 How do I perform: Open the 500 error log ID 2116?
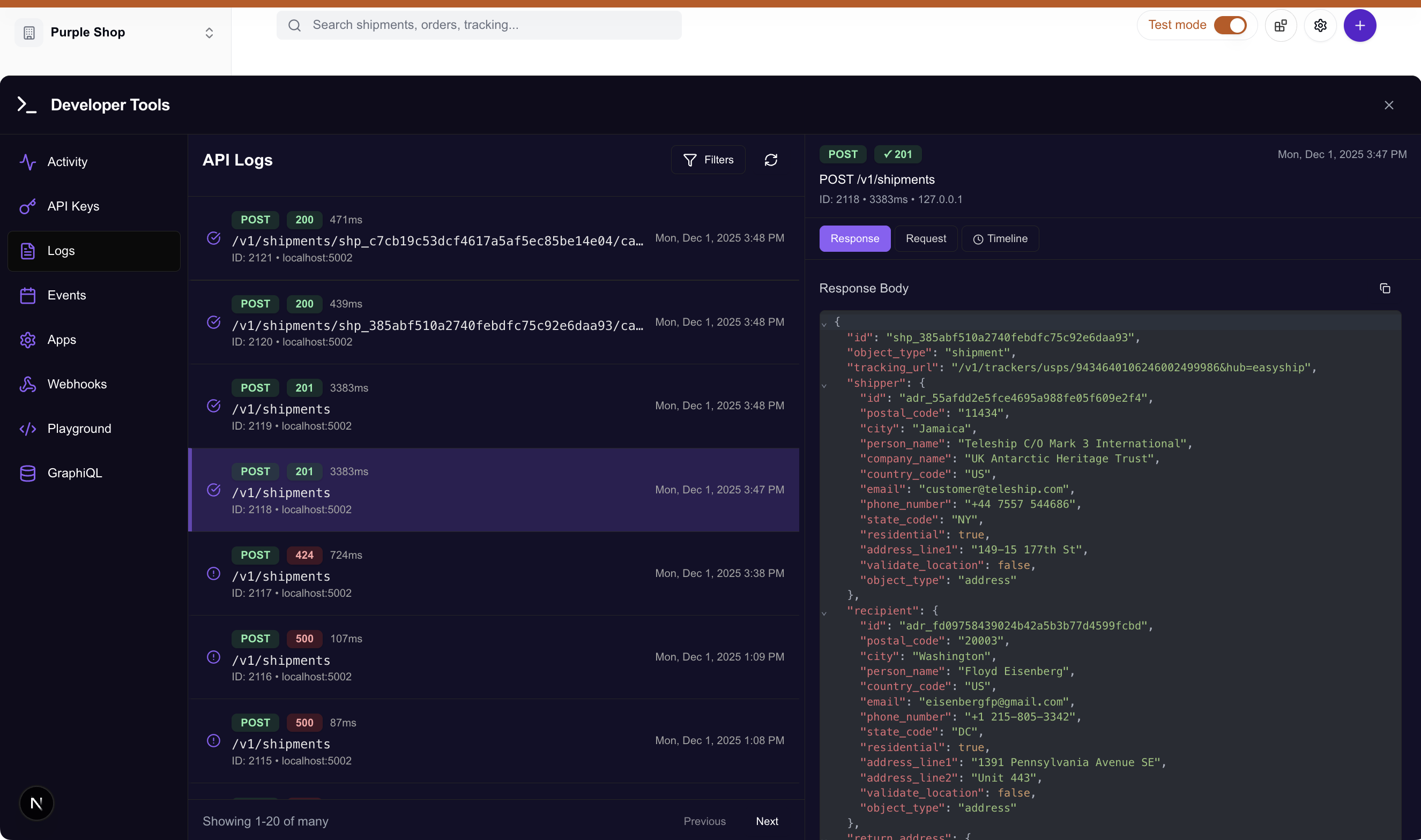tap(493, 657)
